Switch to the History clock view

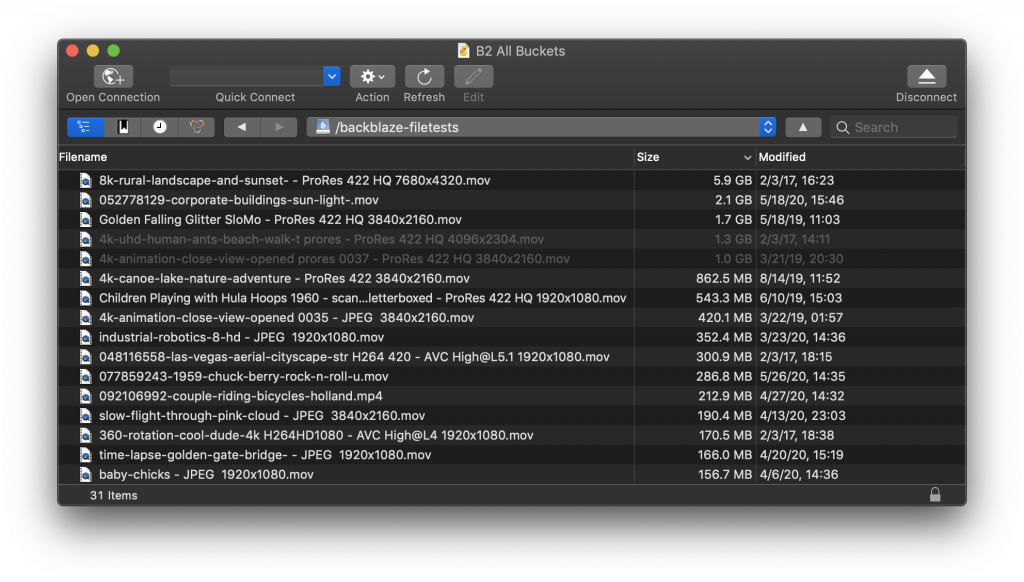[x=160, y=127]
